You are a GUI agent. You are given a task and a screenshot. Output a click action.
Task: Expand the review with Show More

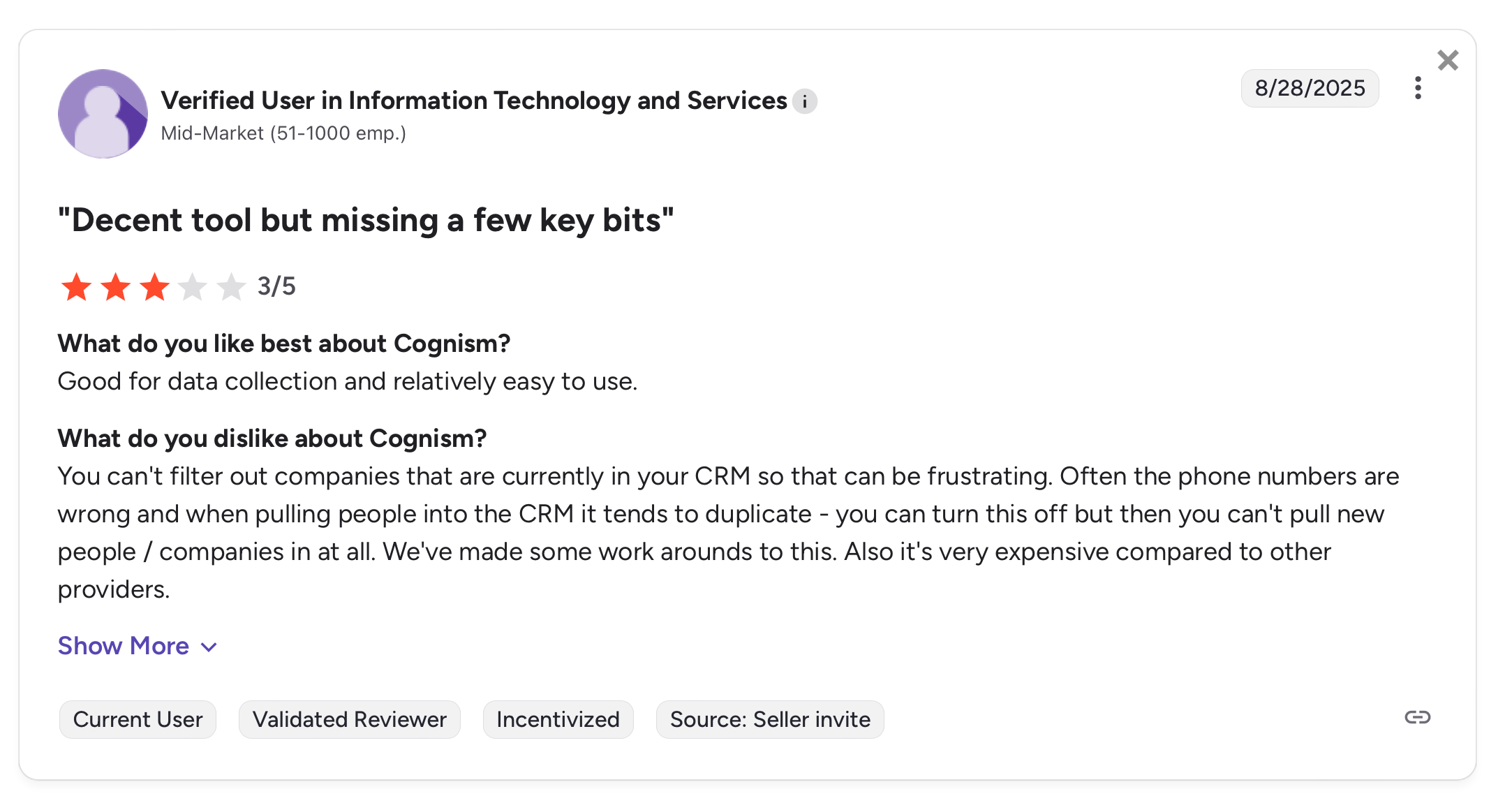pyautogui.click(x=124, y=646)
